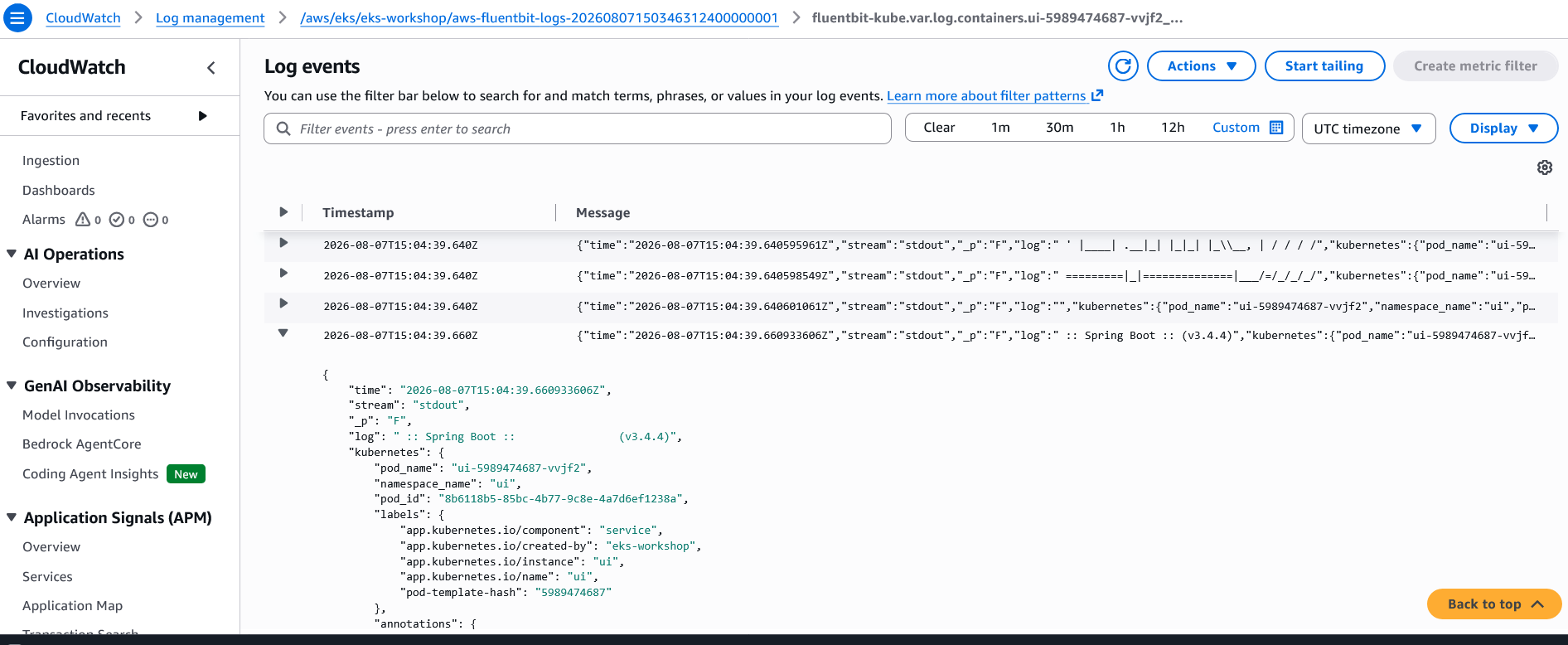Open Application Map
This screenshot has height=645, width=1568.
pyautogui.click(x=72, y=606)
